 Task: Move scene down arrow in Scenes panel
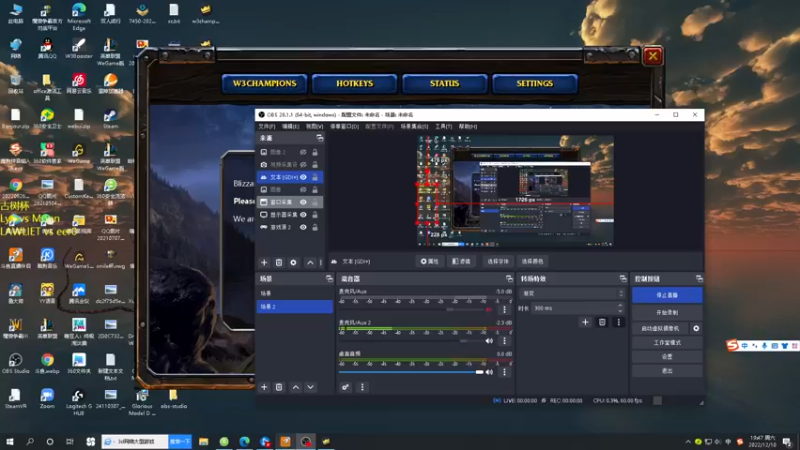(310, 387)
